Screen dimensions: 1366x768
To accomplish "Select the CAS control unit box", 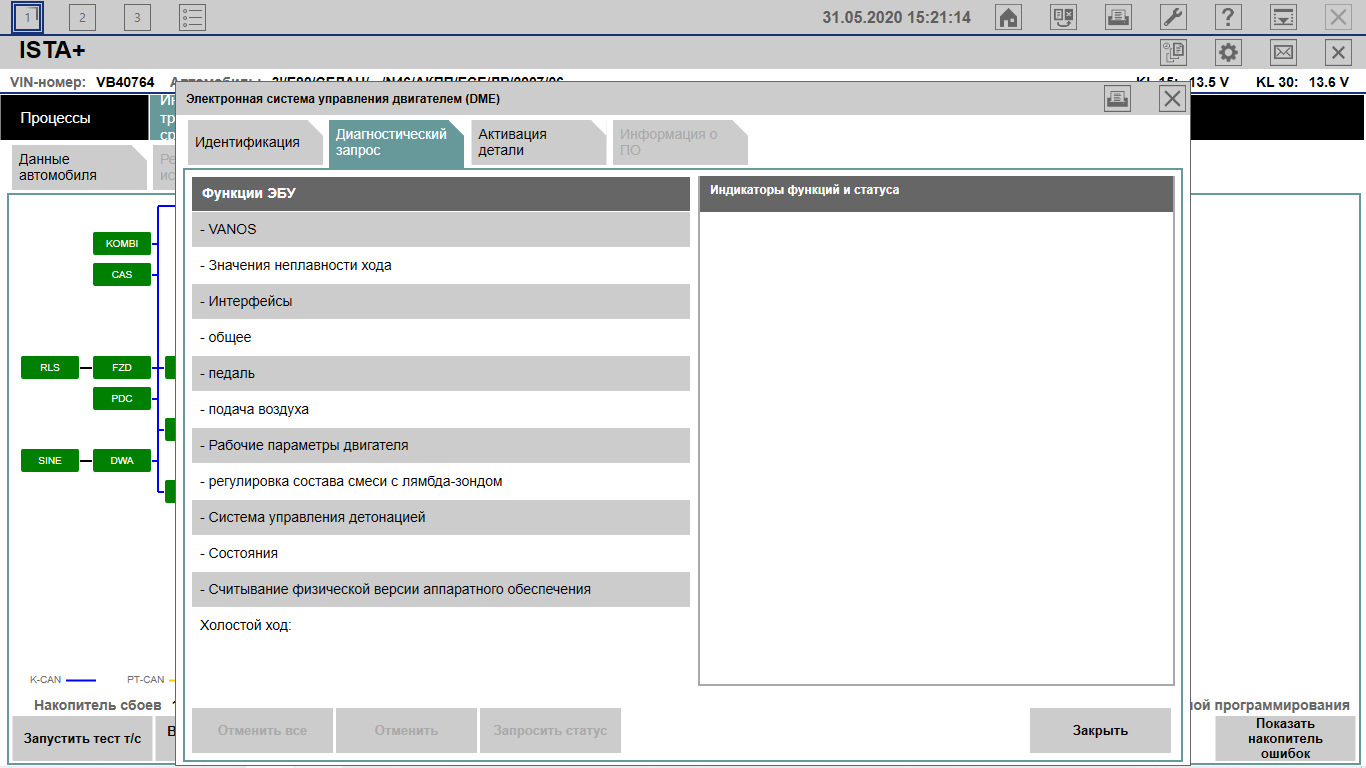I will pyautogui.click(x=122, y=274).
